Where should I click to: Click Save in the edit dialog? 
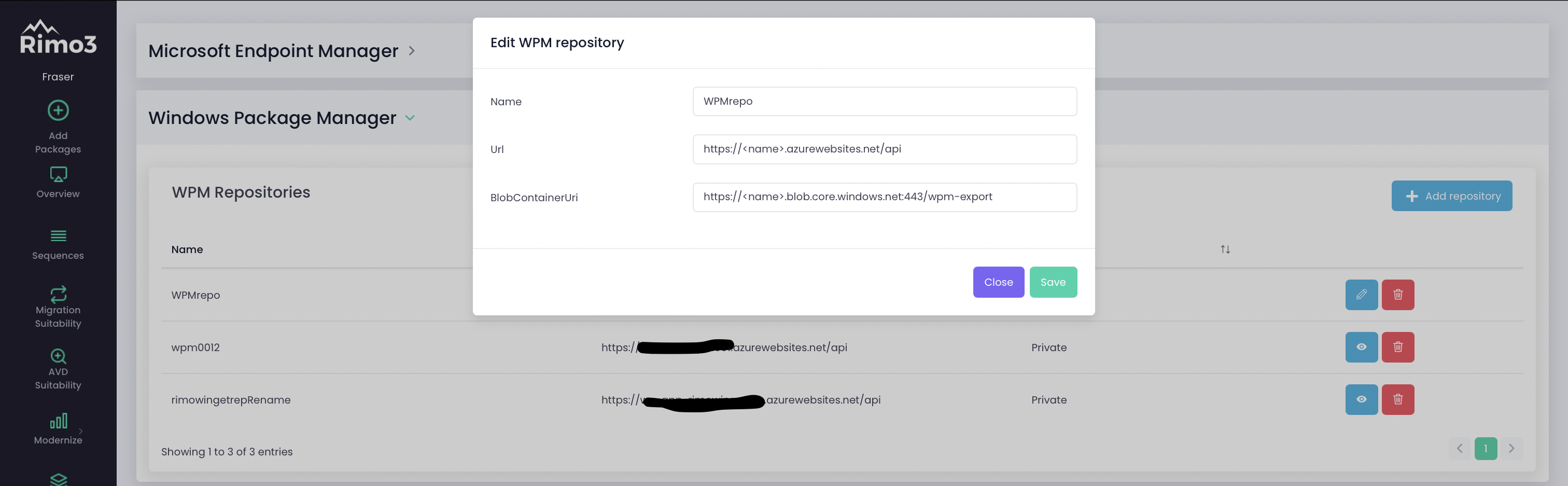click(x=1053, y=282)
